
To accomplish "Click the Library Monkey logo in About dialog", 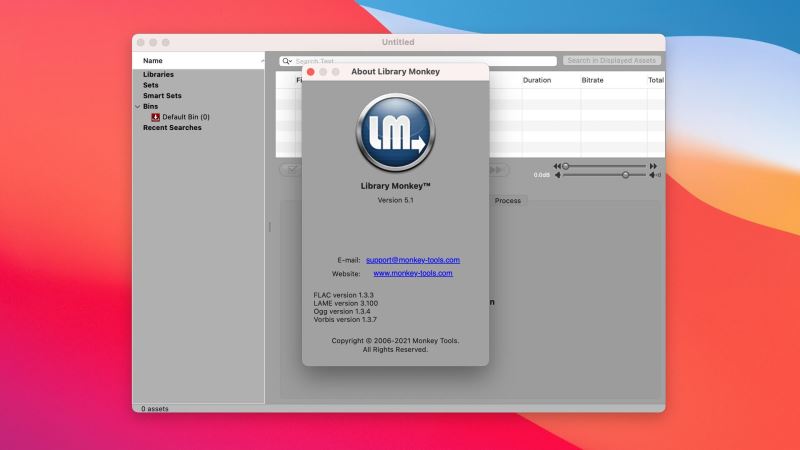I will click(395, 133).
